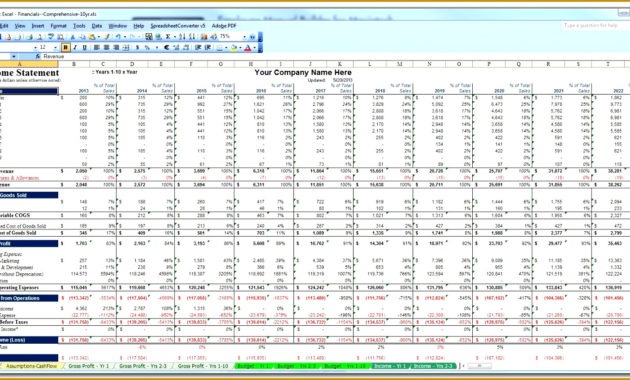Click the Spelling check icon

click(50, 37)
